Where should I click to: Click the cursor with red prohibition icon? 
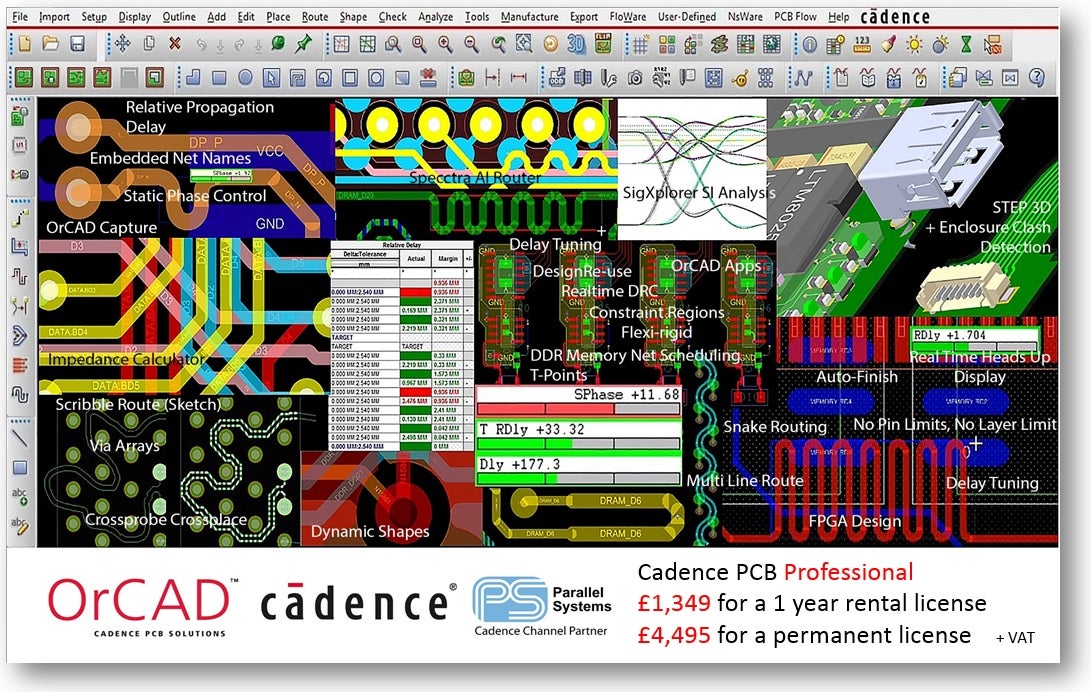[x=993, y=45]
